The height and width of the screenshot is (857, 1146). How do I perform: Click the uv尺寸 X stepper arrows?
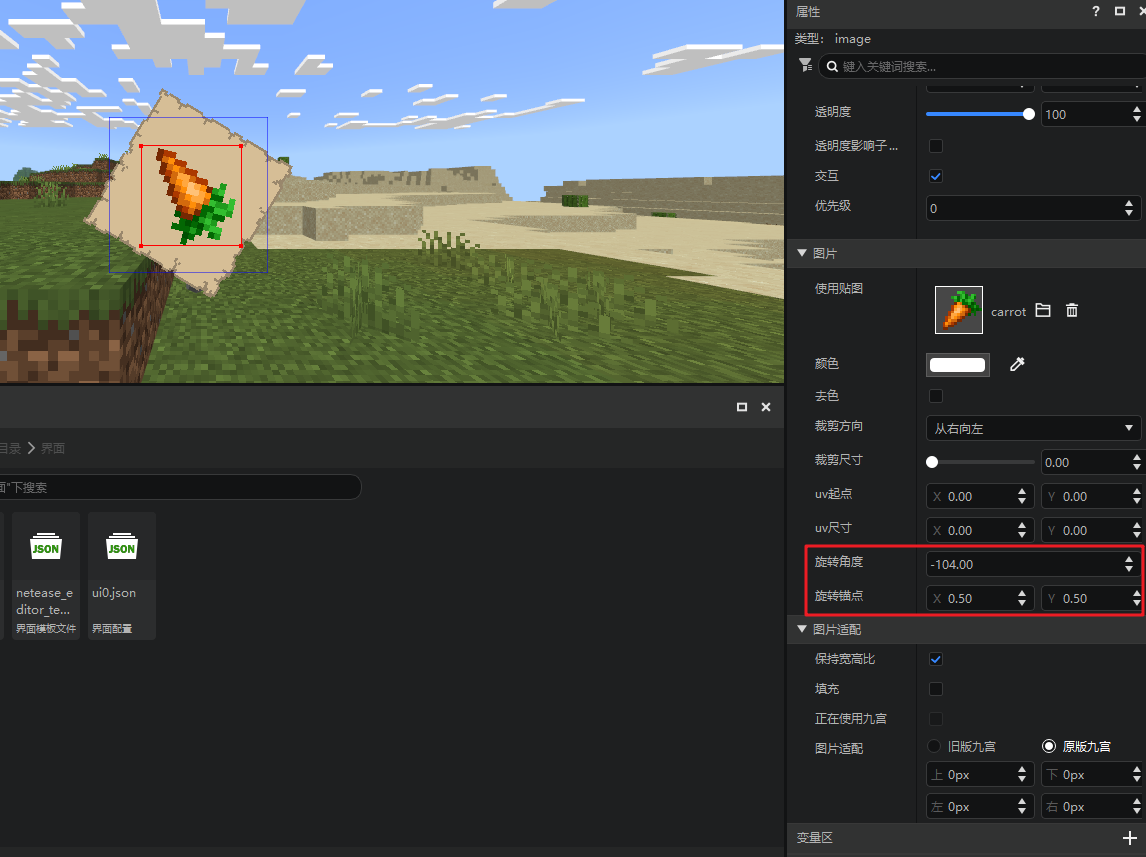coord(1022,530)
